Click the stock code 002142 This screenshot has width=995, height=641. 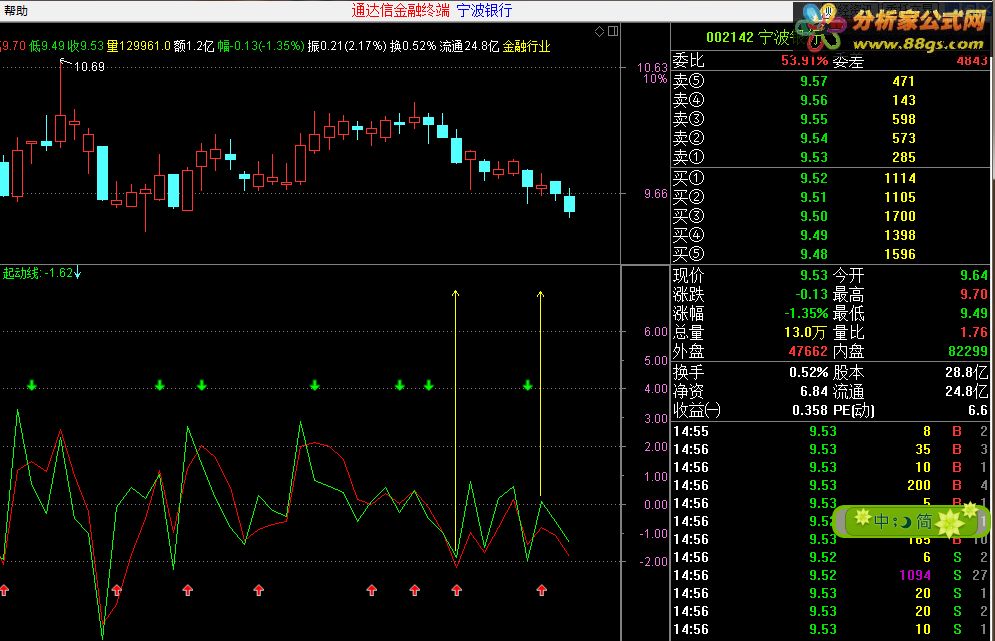[730, 37]
